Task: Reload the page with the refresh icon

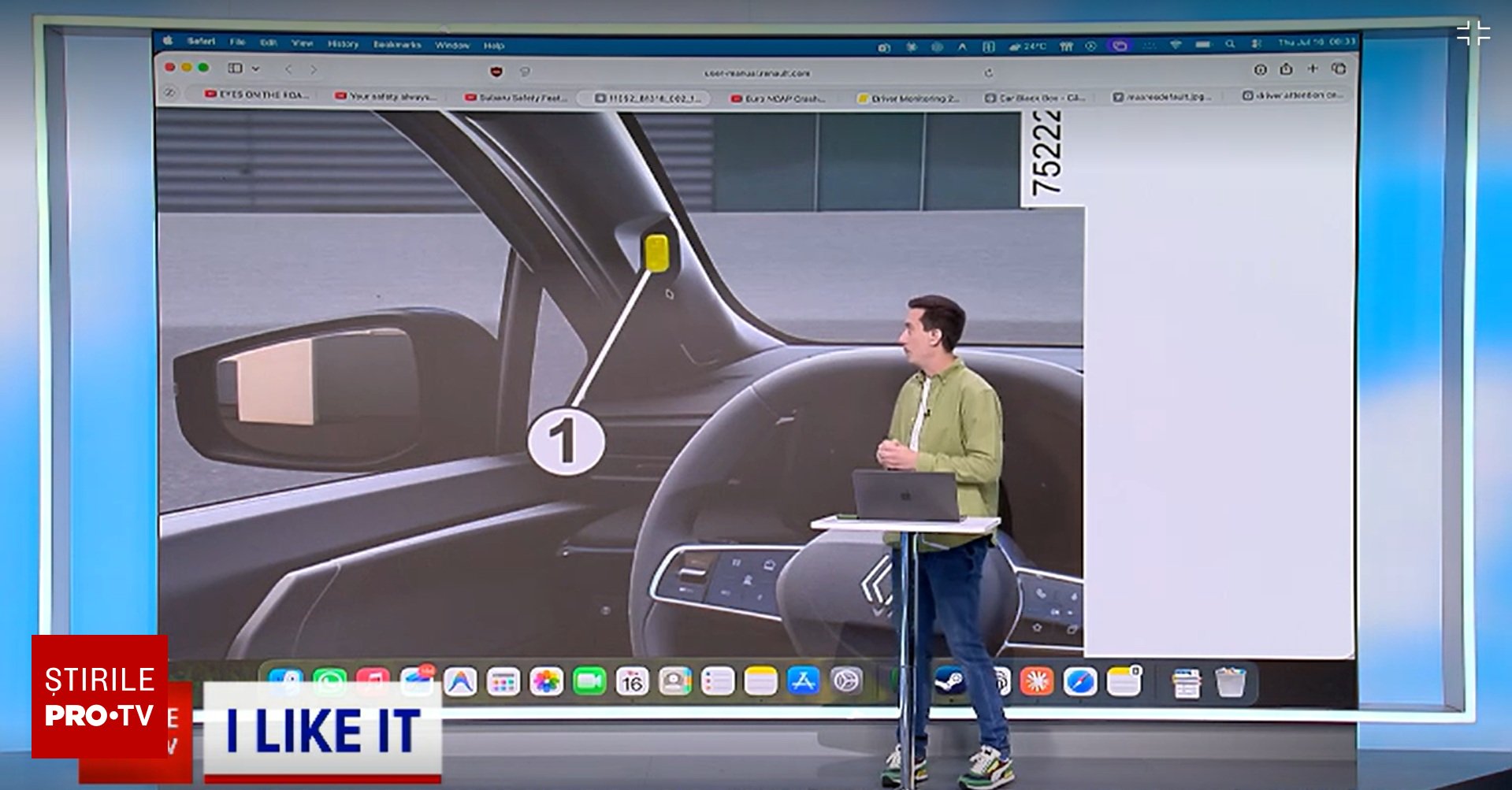Action: pyautogui.click(x=988, y=72)
